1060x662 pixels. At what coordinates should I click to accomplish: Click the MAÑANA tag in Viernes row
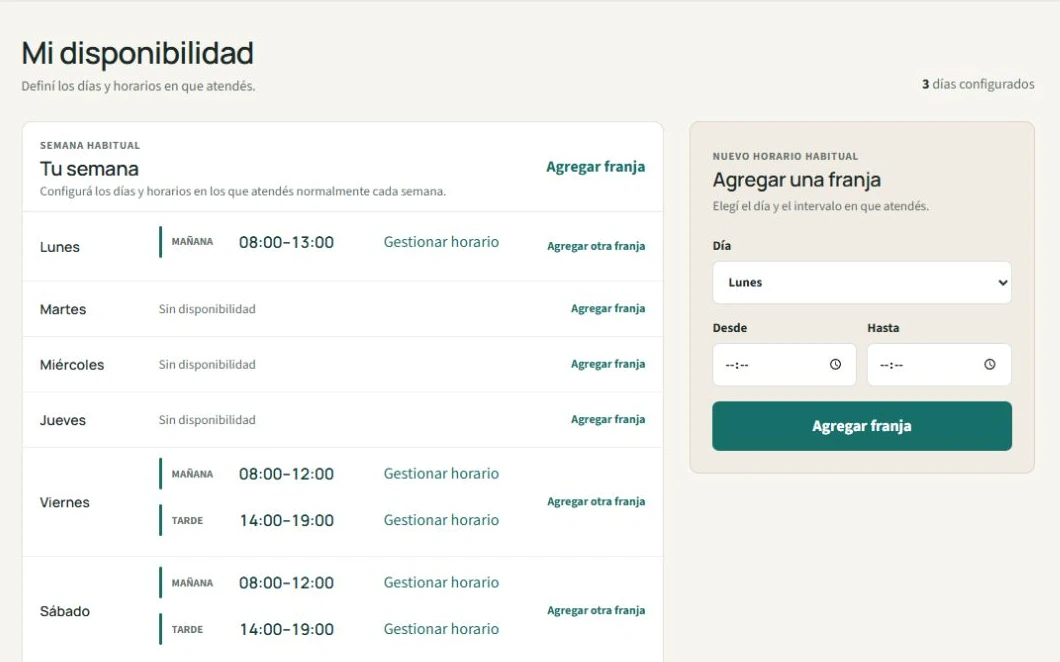192,474
